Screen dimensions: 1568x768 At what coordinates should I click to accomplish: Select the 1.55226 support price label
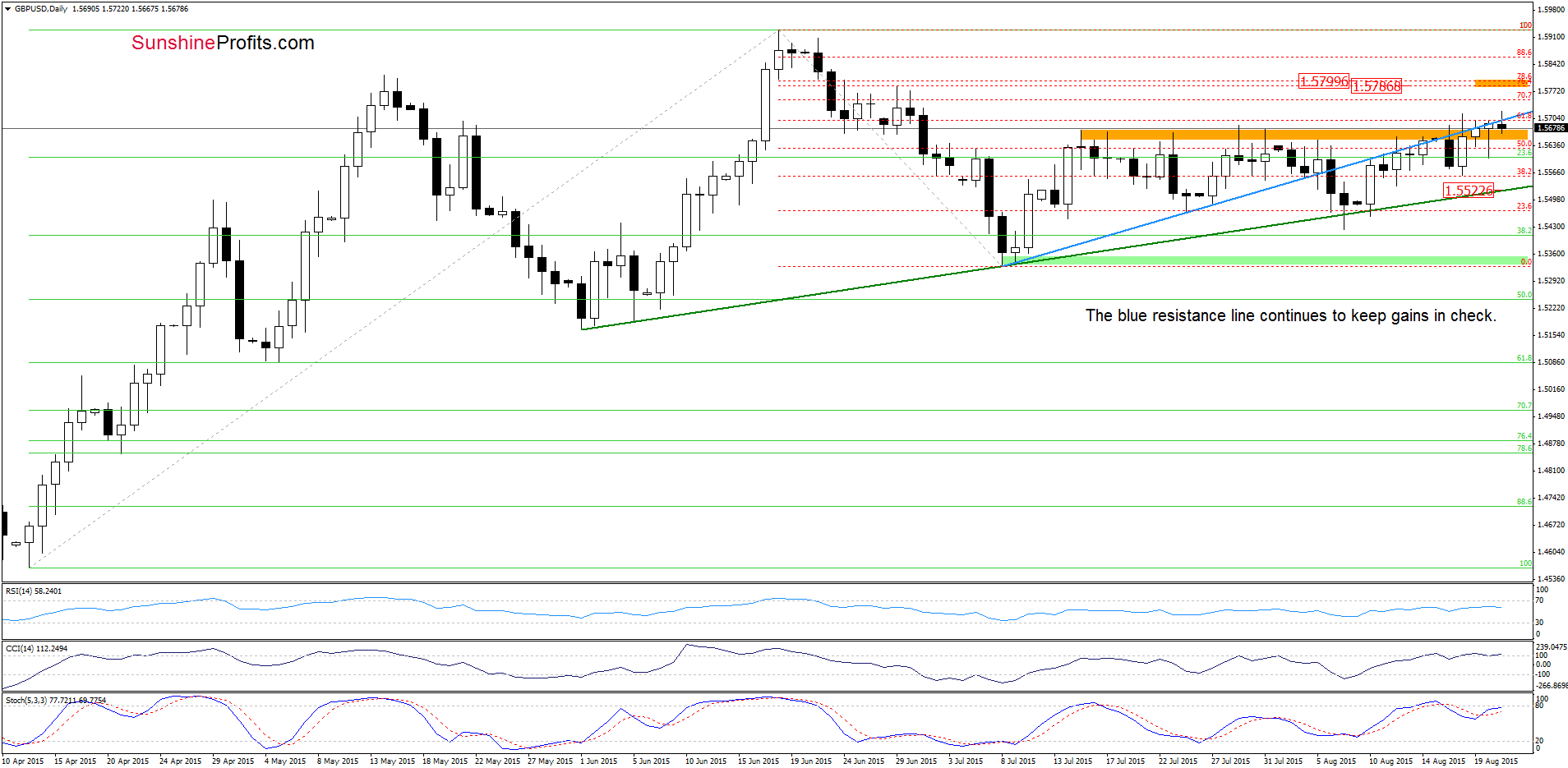(x=1469, y=191)
